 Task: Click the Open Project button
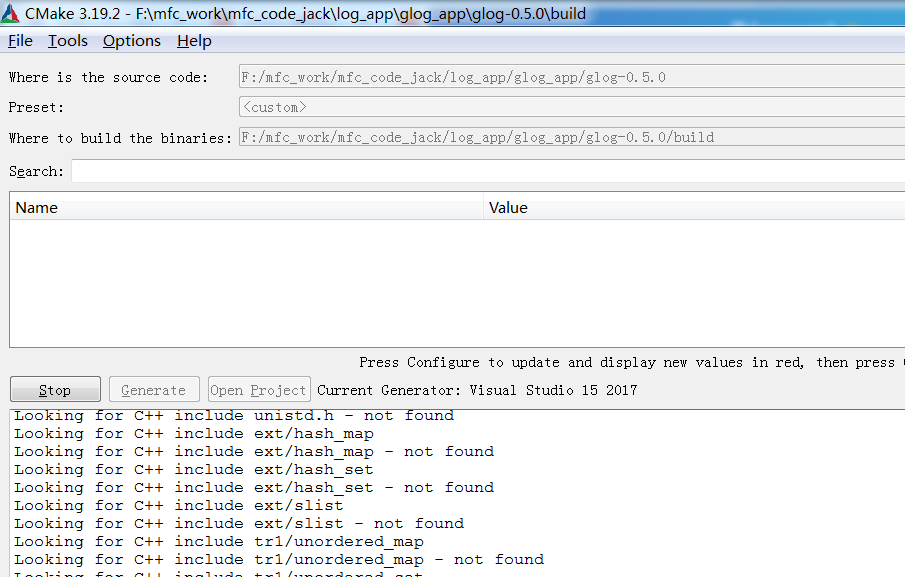258,389
